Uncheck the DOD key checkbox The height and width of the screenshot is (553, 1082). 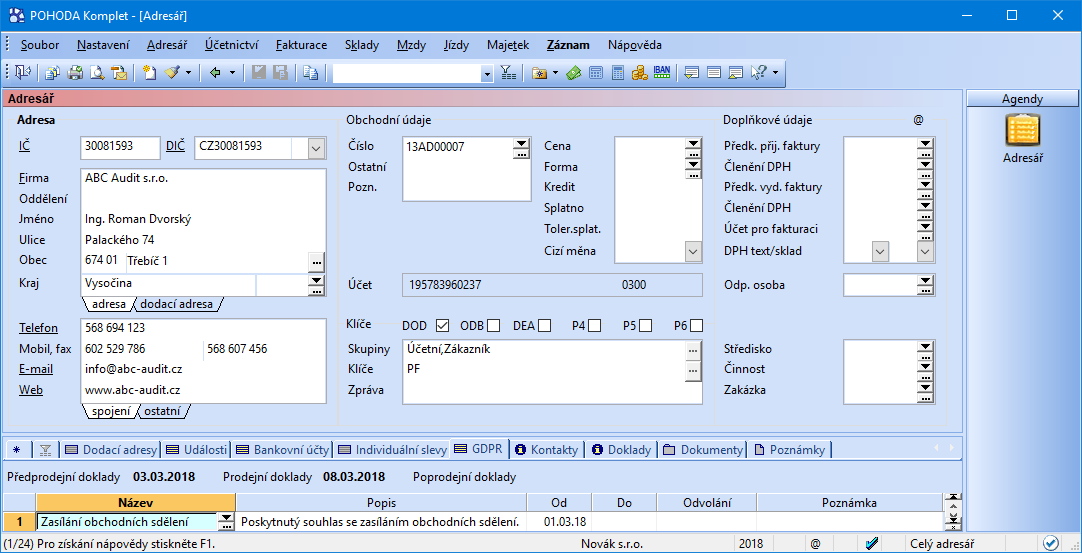point(443,325)
